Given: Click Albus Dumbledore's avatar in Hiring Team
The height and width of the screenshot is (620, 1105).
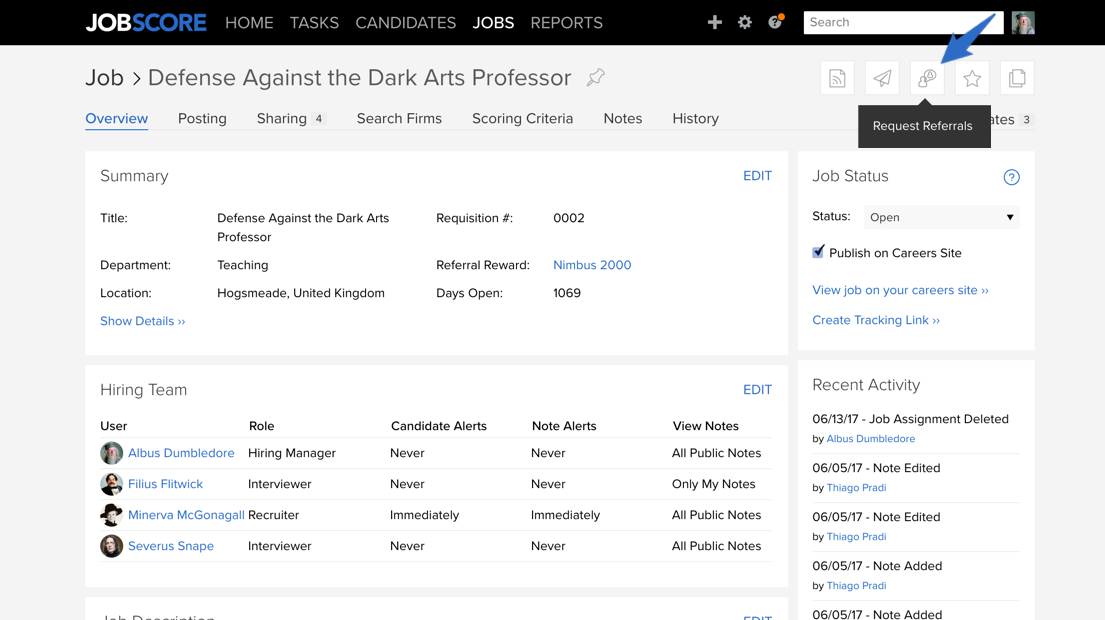Looking at the screenshot, I should (111, 453).
